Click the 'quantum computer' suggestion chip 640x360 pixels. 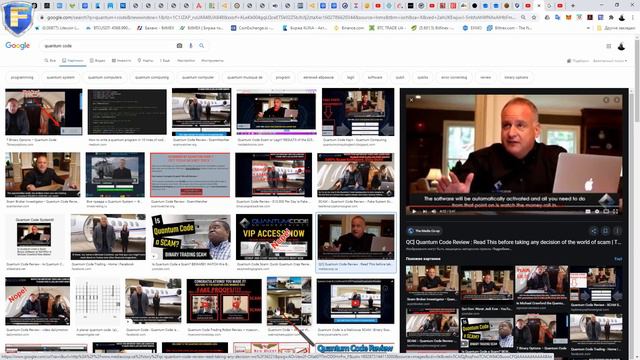tap(198, 77)
